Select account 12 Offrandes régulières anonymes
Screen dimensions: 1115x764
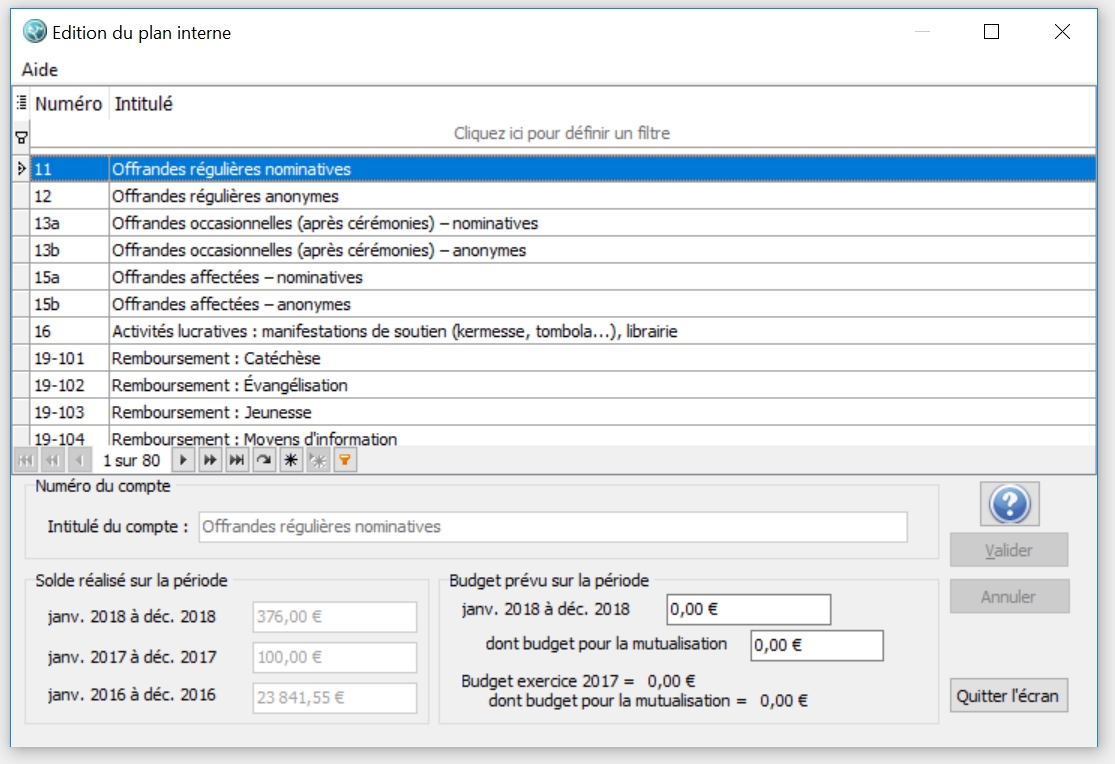pyautogui.click(x=225, y=196)
